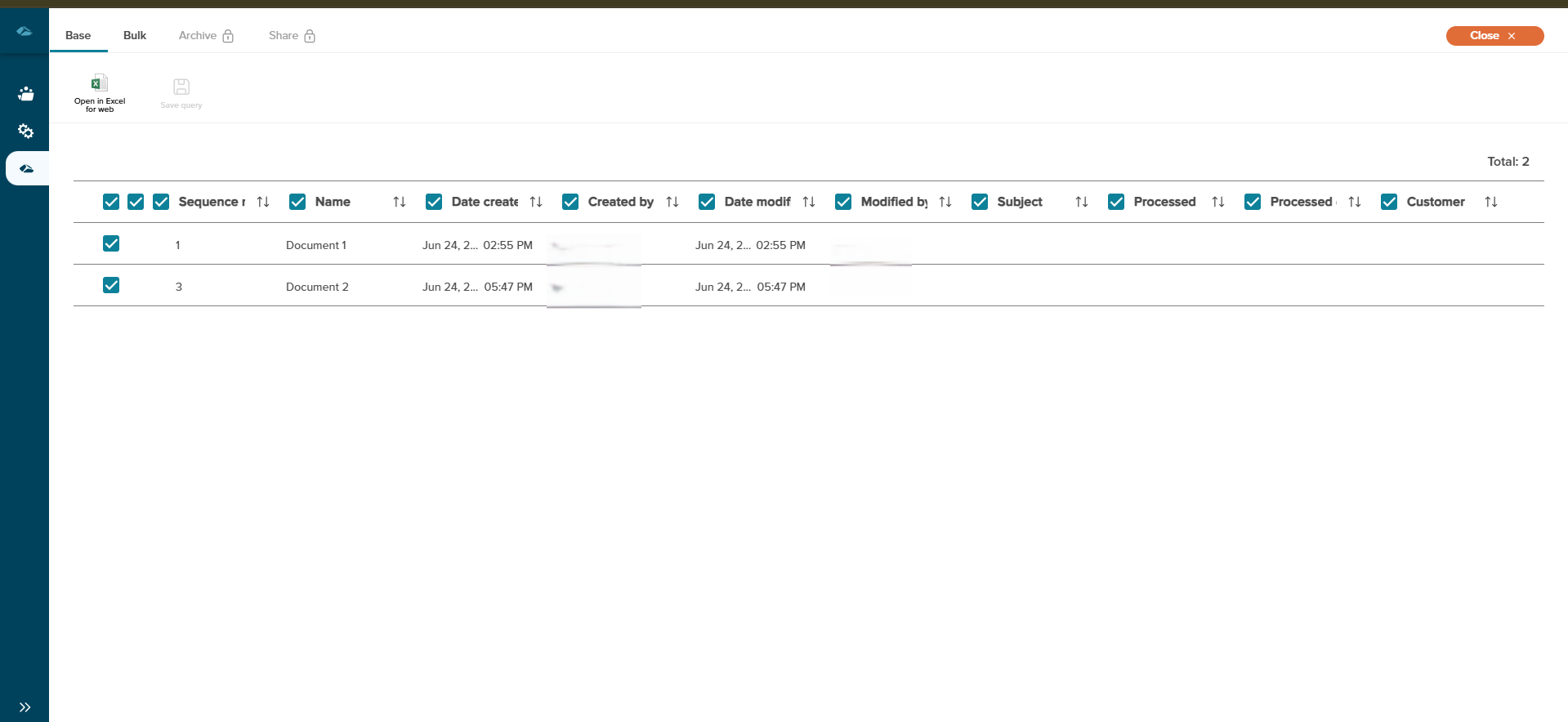Click the app logo in the sidebar

[x=25, y=31]
